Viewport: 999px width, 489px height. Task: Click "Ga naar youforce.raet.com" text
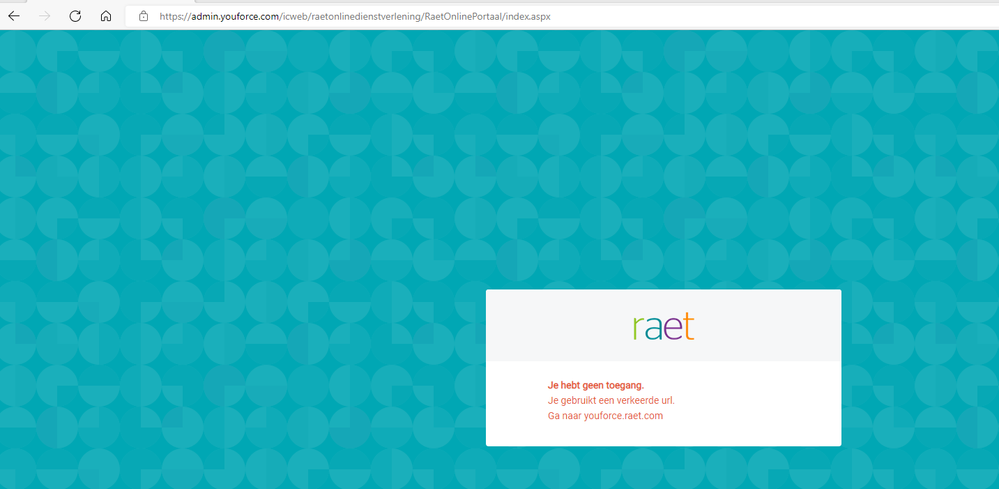click(605, 416)
